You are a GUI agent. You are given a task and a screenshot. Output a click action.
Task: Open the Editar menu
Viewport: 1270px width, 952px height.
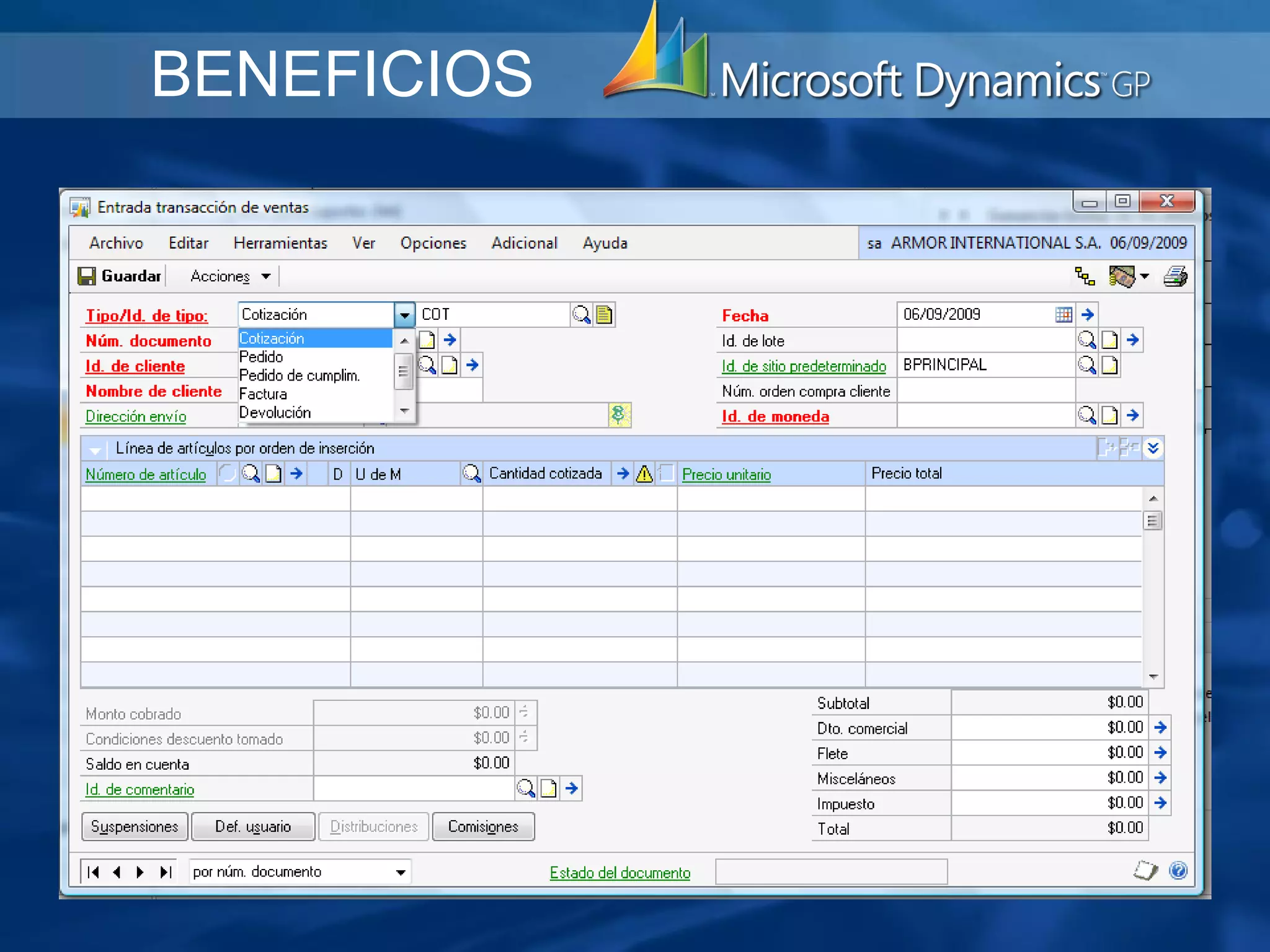(x=189, y=244)
